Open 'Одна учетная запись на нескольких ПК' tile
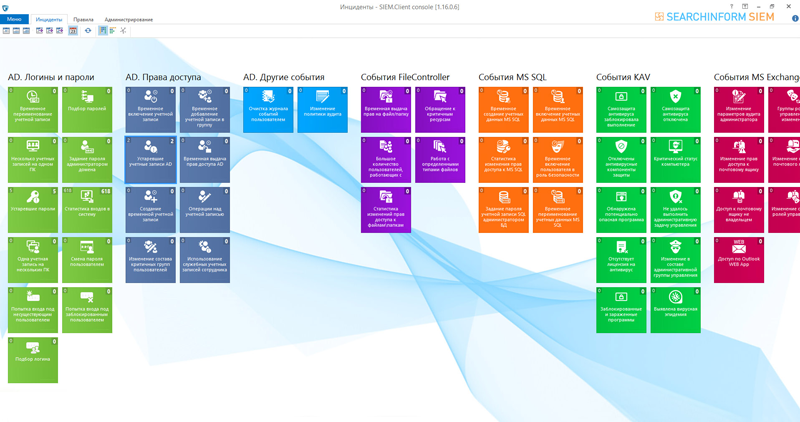 [x=33, y=260]
